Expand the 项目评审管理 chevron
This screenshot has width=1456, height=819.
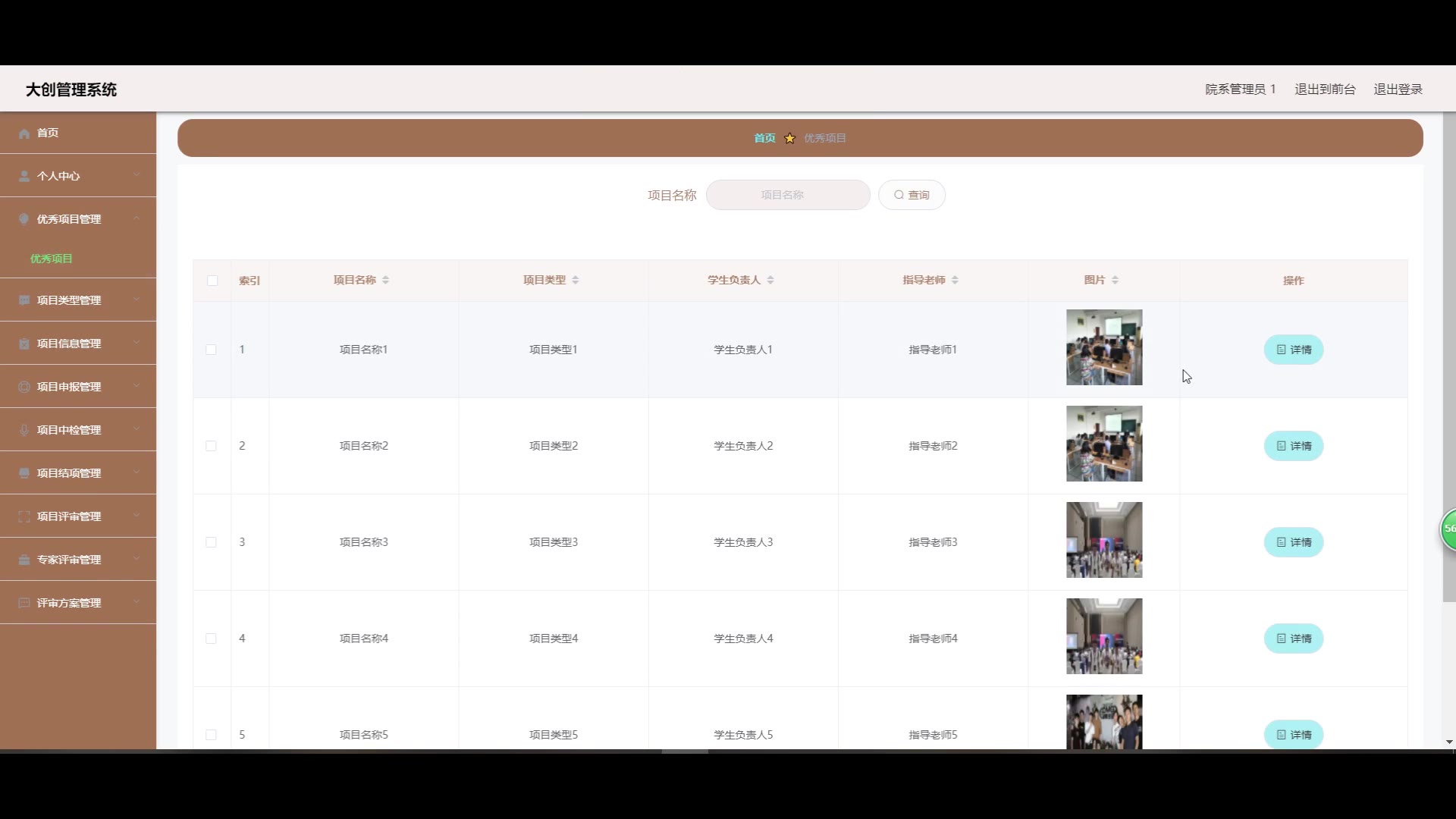point(136,516)
